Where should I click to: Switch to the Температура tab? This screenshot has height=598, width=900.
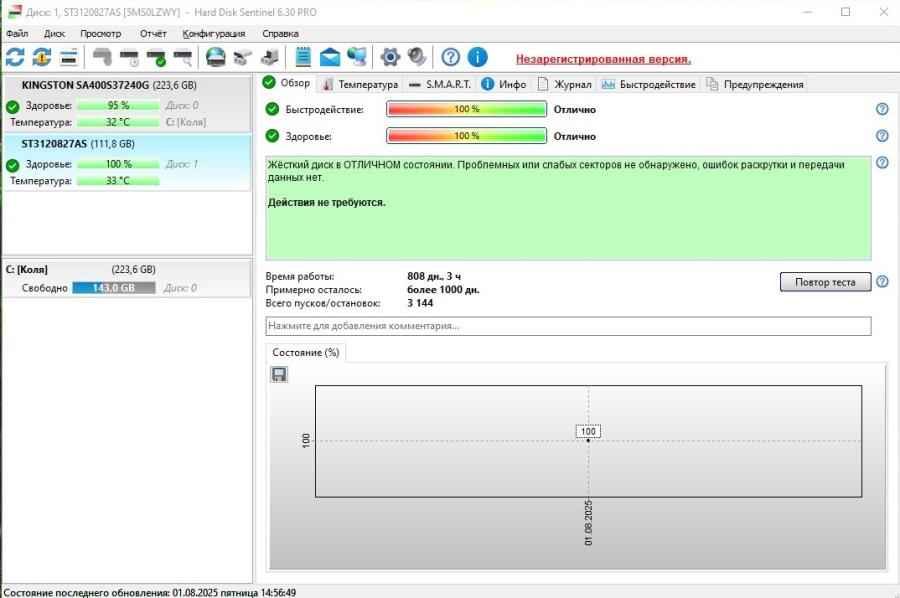(x=360, y=84)
